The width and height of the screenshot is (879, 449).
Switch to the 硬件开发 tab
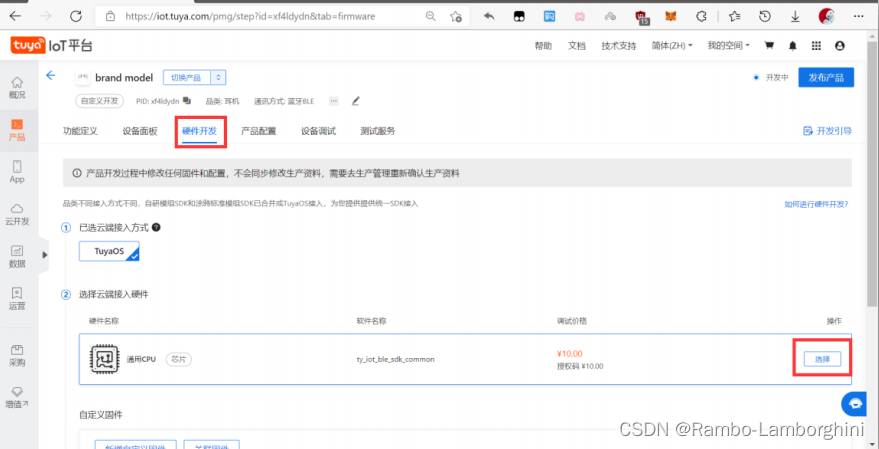coord(200,131)
